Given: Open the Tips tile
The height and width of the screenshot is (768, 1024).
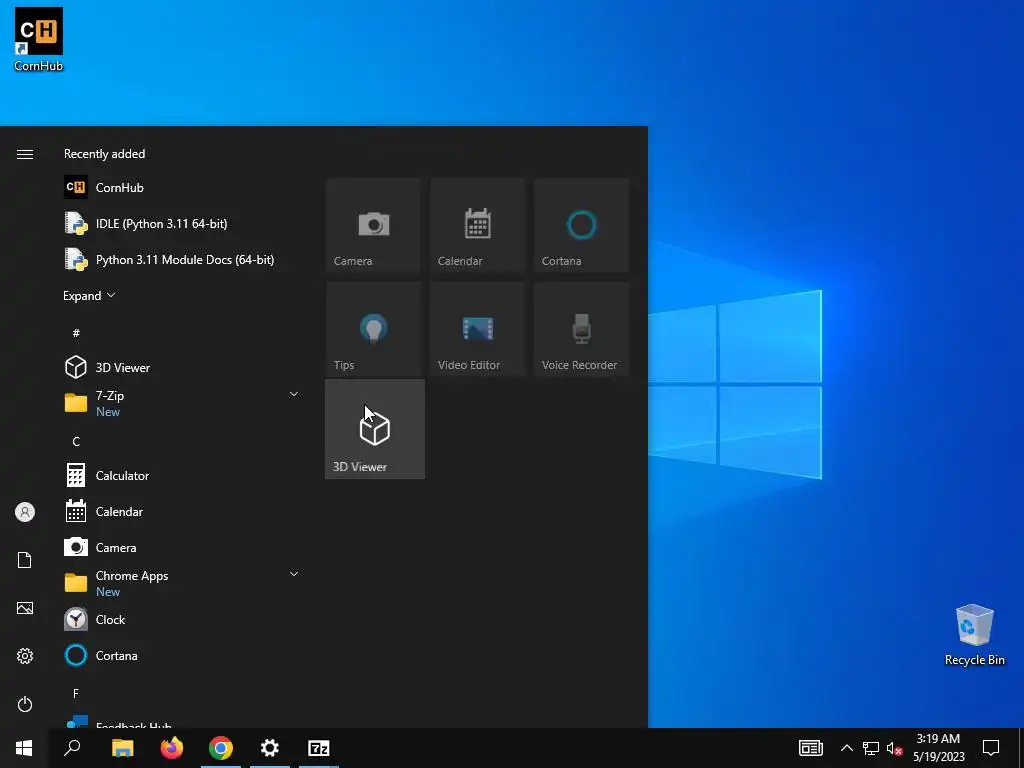Looking at the screenshot, I should coord(374,329).
